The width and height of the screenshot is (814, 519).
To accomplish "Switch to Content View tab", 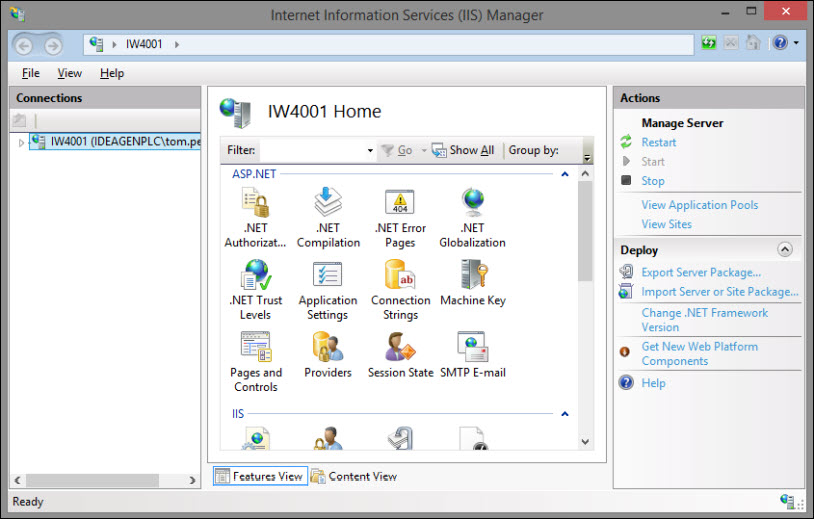I will [x=354, y=476].
